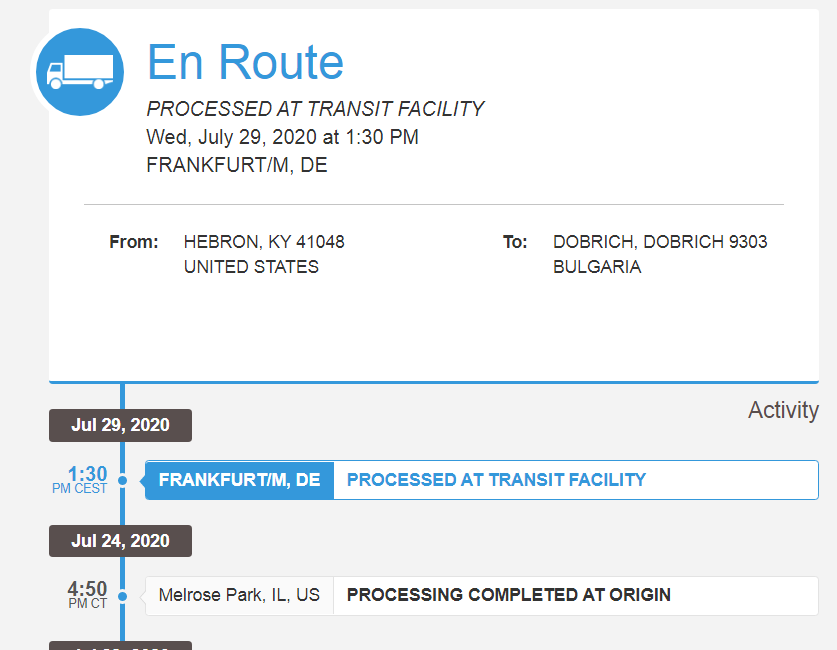Click the Activity section heading
This screenshot has width=837, height=650.
tap(783, 410)
